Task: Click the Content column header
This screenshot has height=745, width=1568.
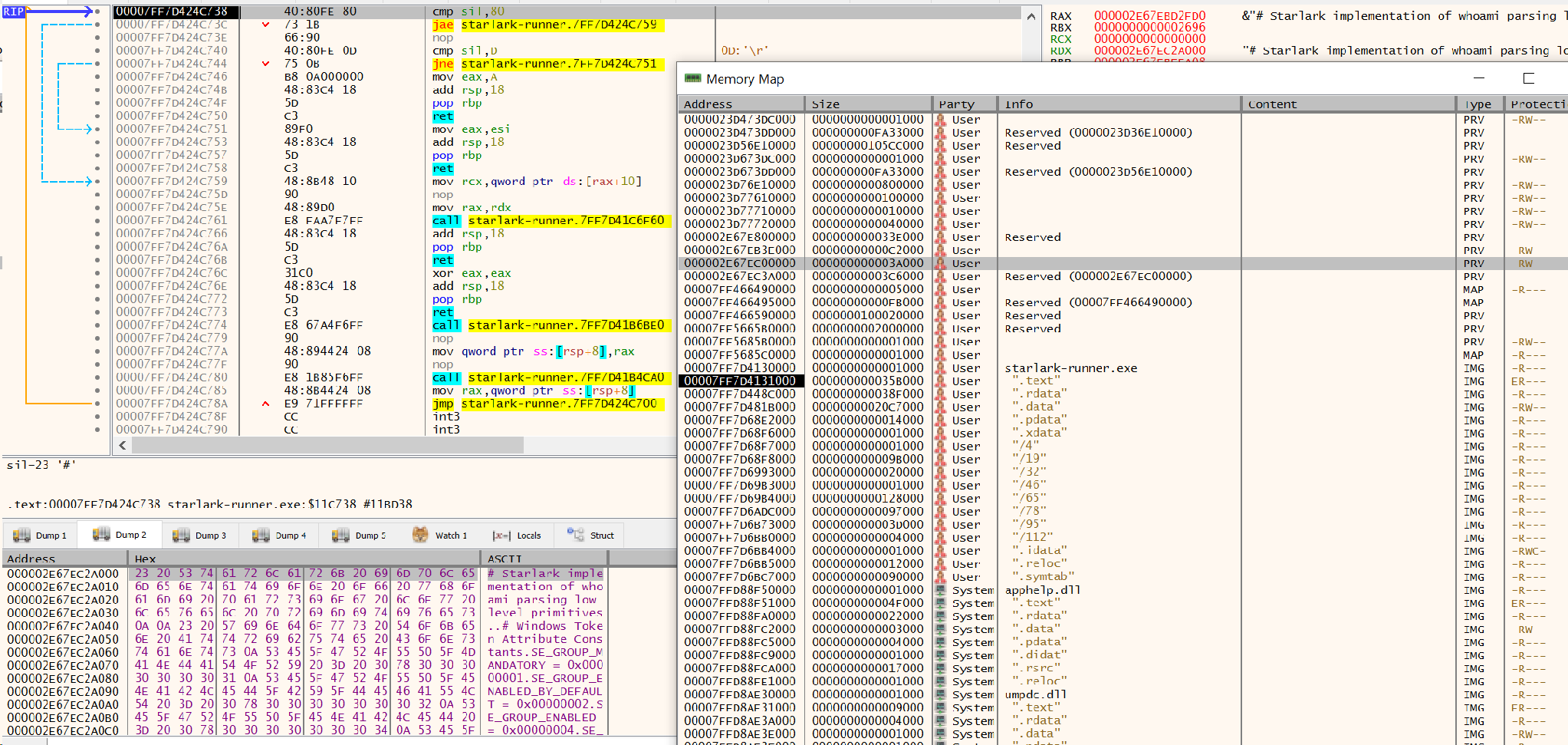Action: click(1348, 104)
